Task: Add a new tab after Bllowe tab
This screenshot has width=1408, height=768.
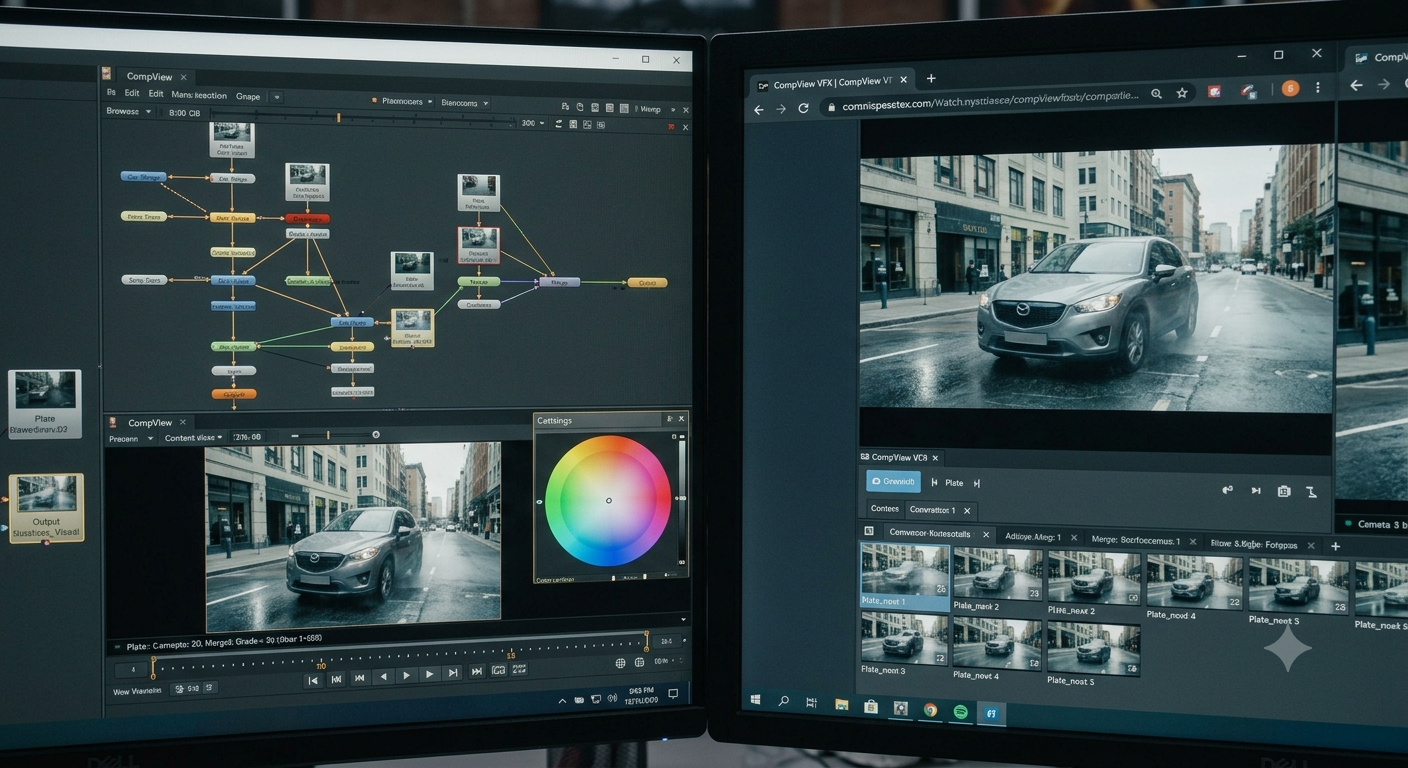Action: click(x=1335, y=546)
